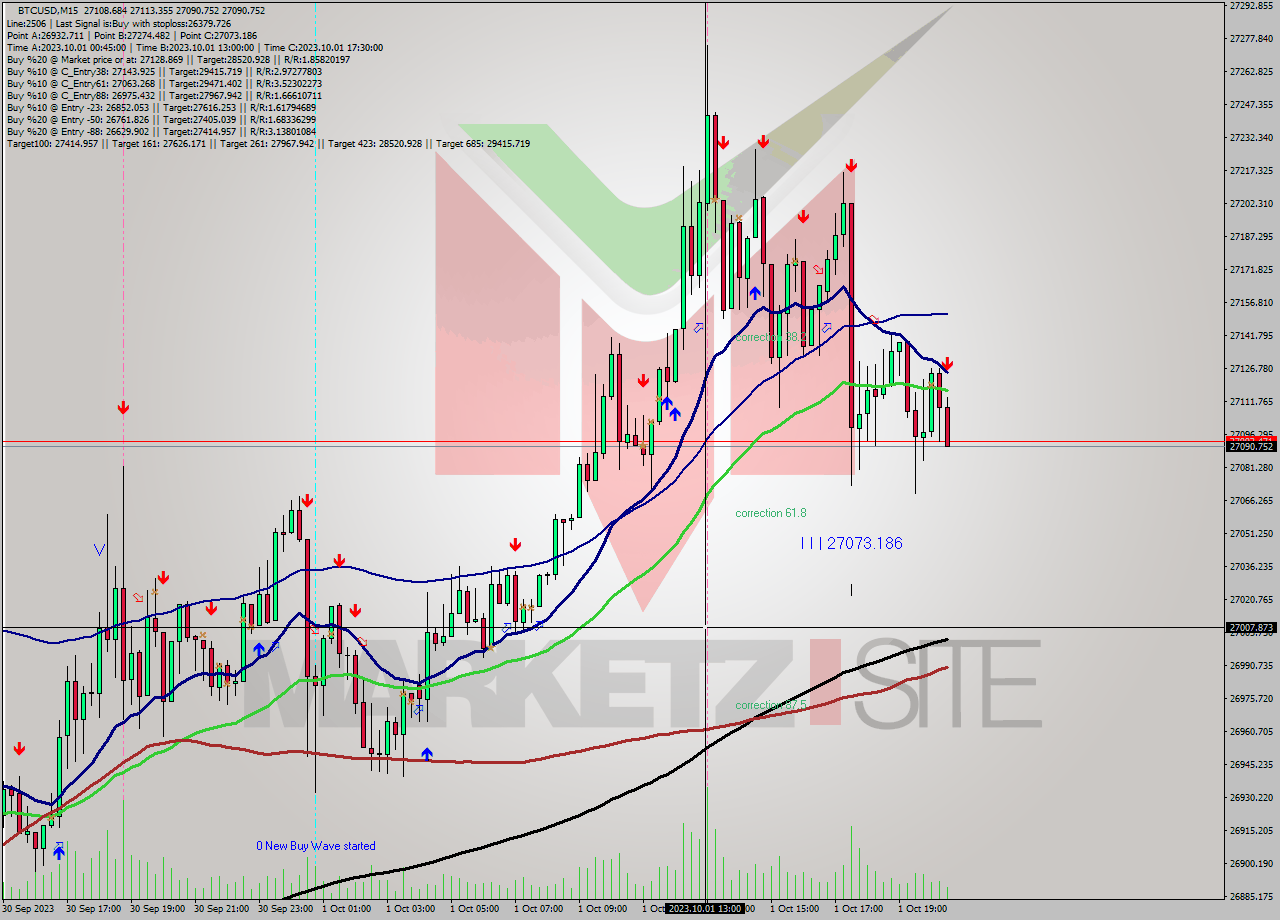Click the '30 Sep 17:00' time axis label

coord(93,909)
